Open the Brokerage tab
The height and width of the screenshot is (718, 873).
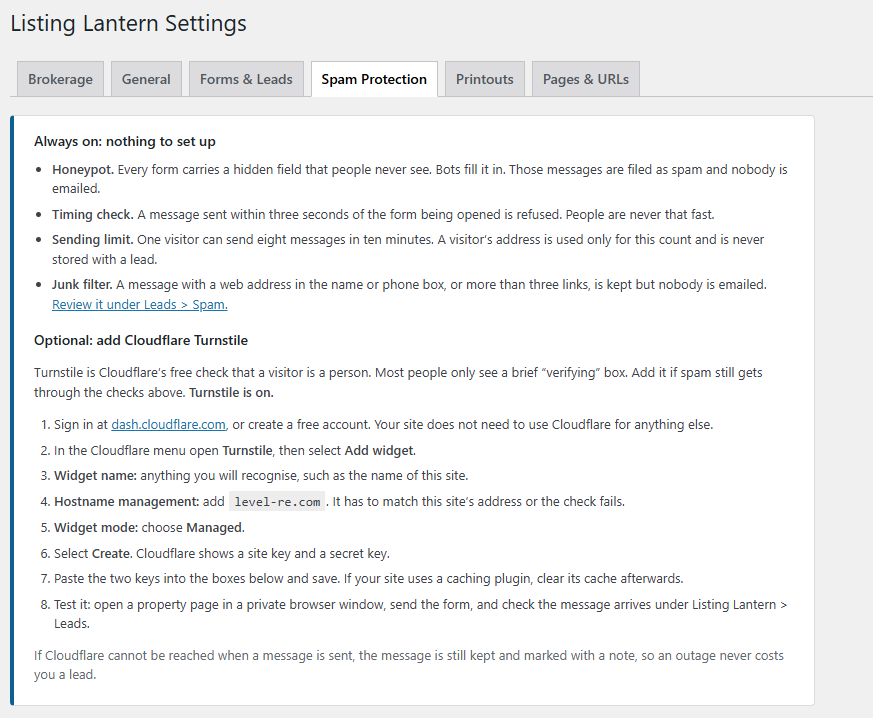(60, 79)
